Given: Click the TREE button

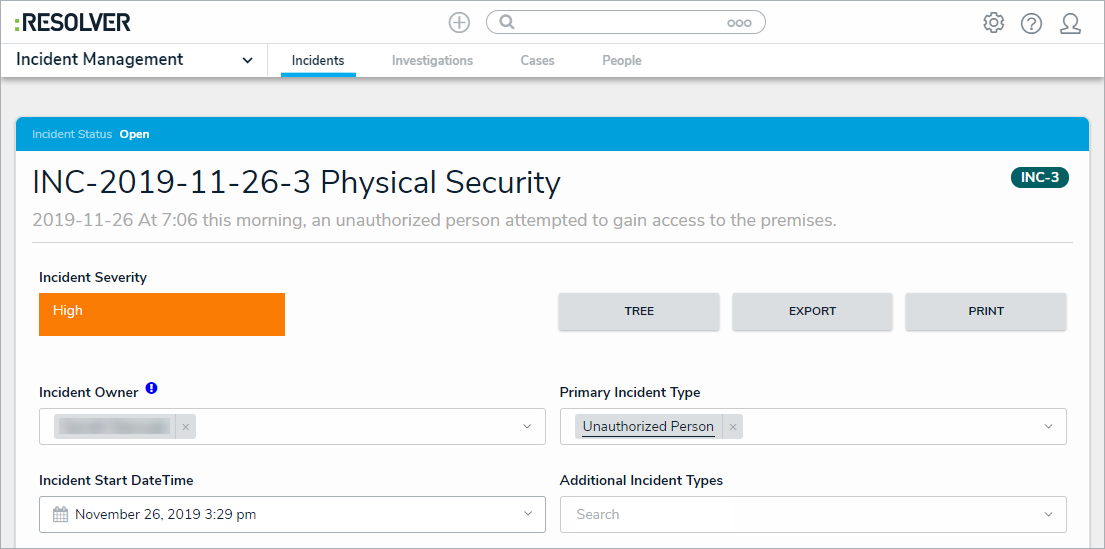Looking at the screenshot, I should pos(639,311).
